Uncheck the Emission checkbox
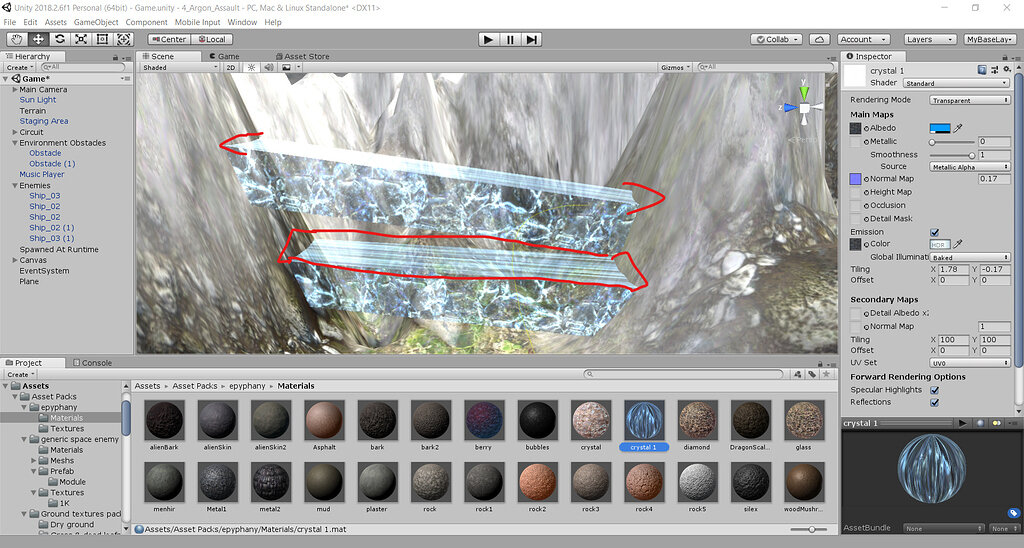Viewport: 1024px width, 548px height. point(935,233)
